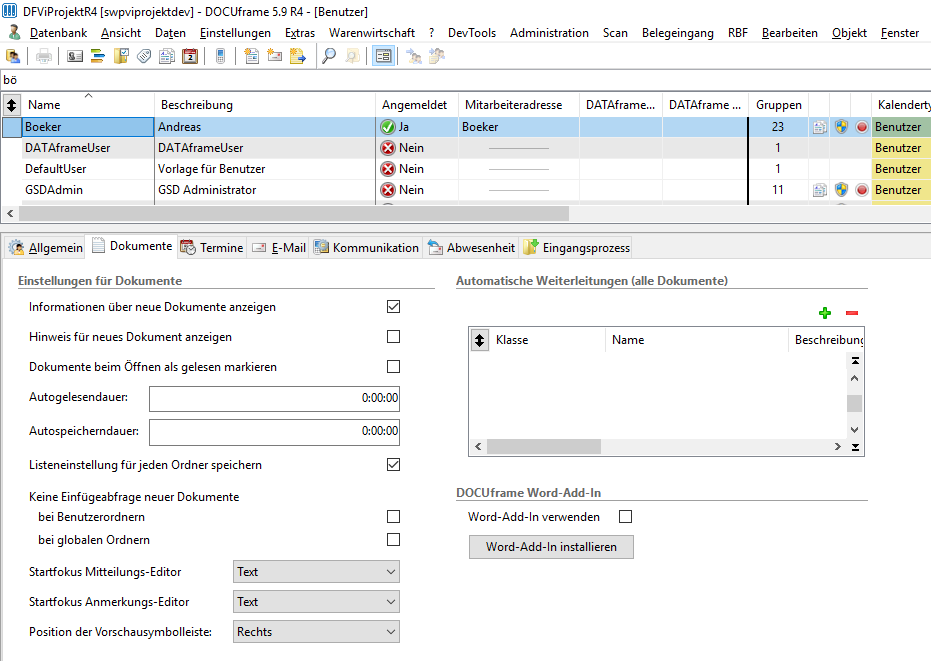Click the new mail message toolbar icon
This screenshot has height=661, width=931.
point(274,56)
